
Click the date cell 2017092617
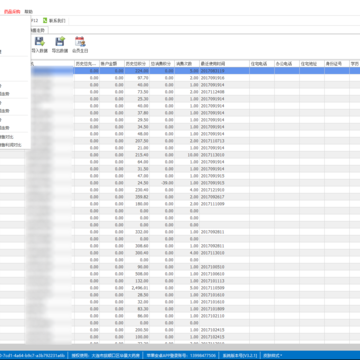[x=224, y=197]
